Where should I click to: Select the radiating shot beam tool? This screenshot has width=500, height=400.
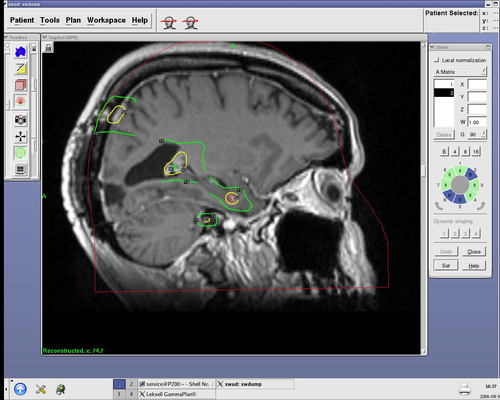coord(21,101)
